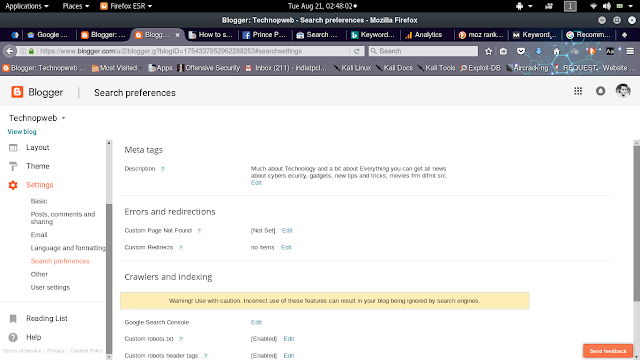Edit Custom Redirects setting
640x360 pixels.
[x=286, y=247]
